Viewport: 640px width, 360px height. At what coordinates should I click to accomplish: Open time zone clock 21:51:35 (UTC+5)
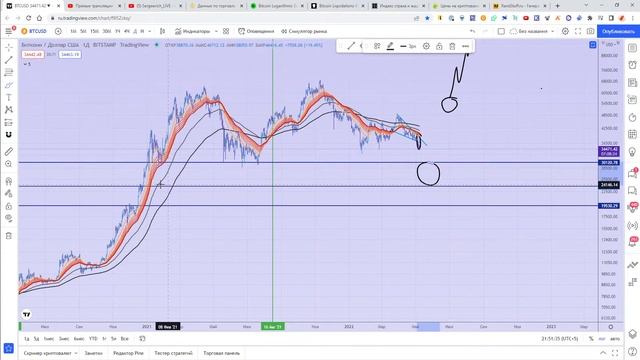(560, 339)
